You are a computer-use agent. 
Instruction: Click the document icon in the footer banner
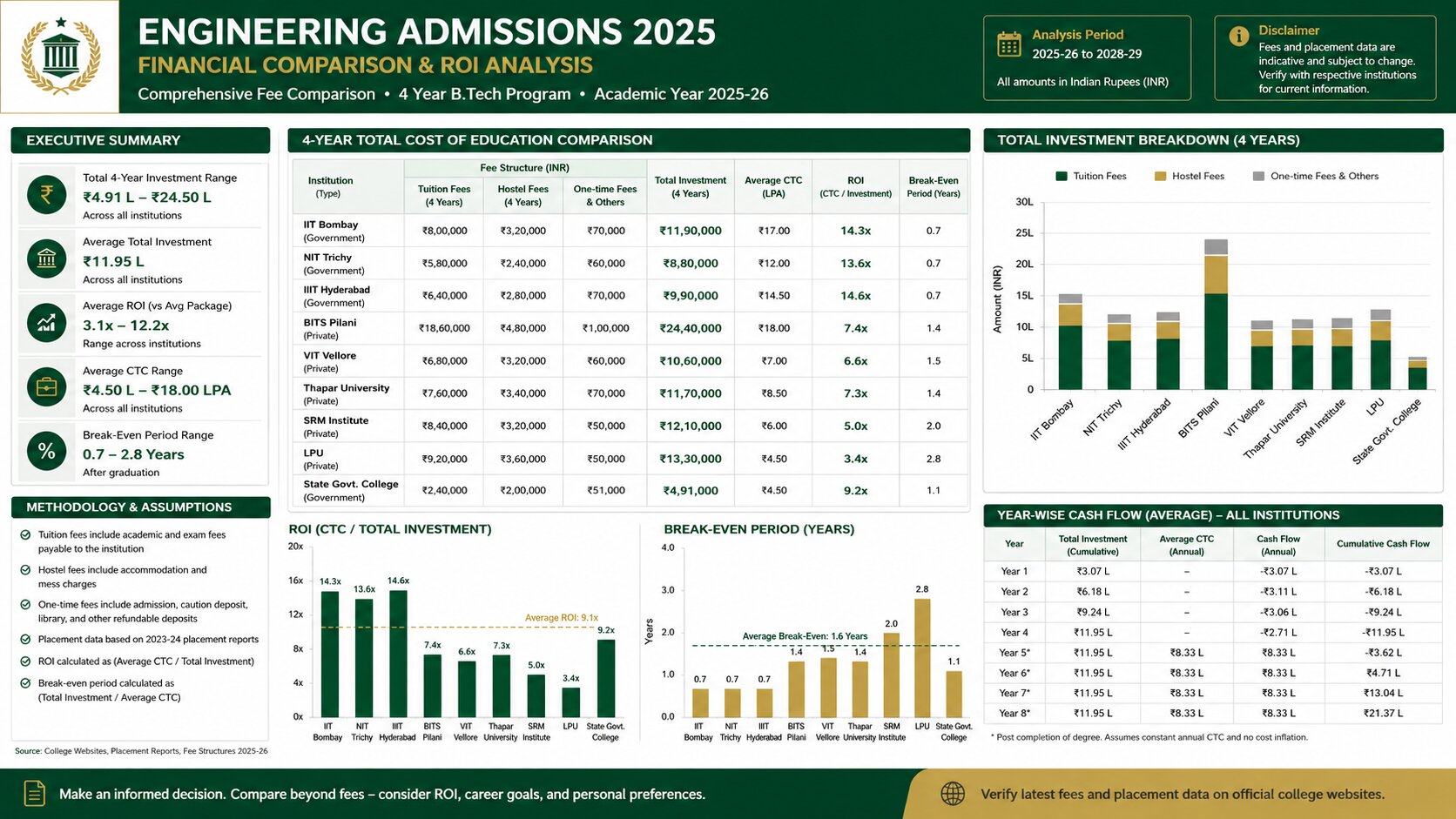[35, 794]
